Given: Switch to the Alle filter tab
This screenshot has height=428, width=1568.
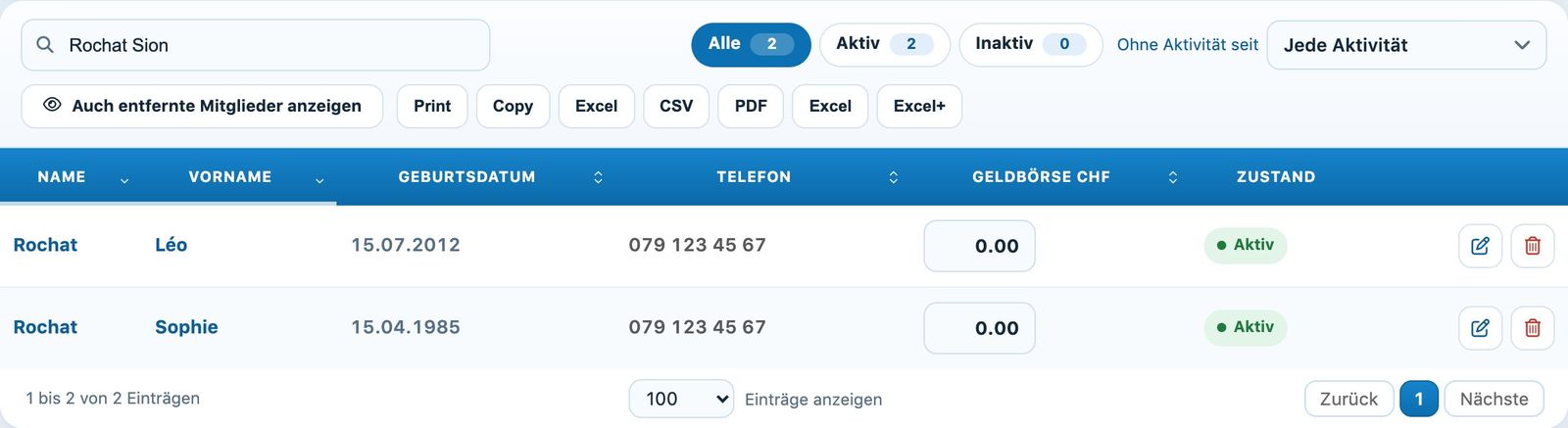Looking at the screenshot, I should (x=751, y=44).
